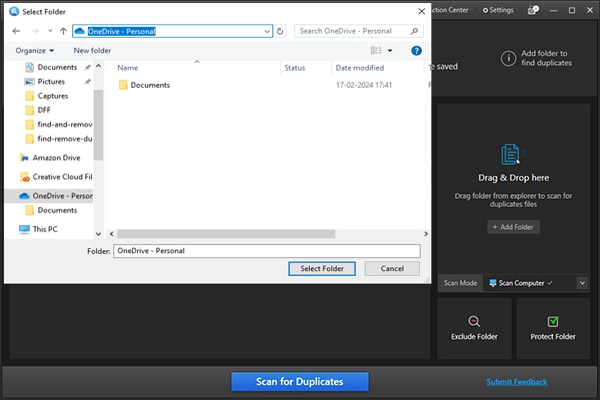Open the Organize menu
600x400 pixels.
click(34, 51)
